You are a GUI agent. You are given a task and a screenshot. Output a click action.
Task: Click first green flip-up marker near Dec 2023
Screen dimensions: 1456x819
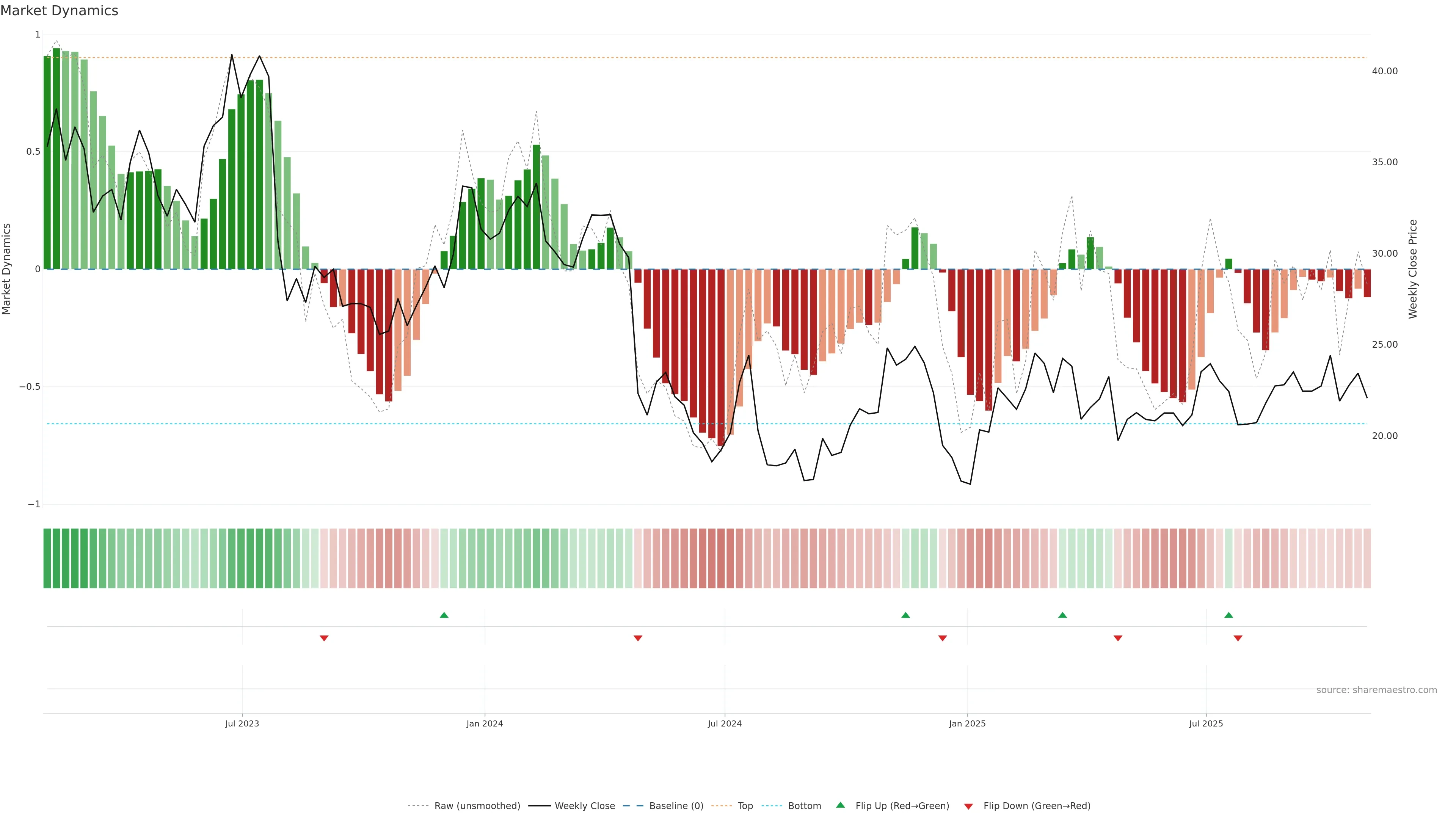pyautogui.click(x=444, y=615)
